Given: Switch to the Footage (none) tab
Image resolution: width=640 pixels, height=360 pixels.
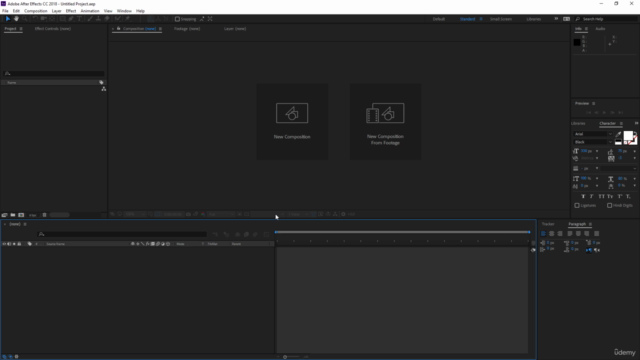Looking at the screenshot, I should click(187, 29).
